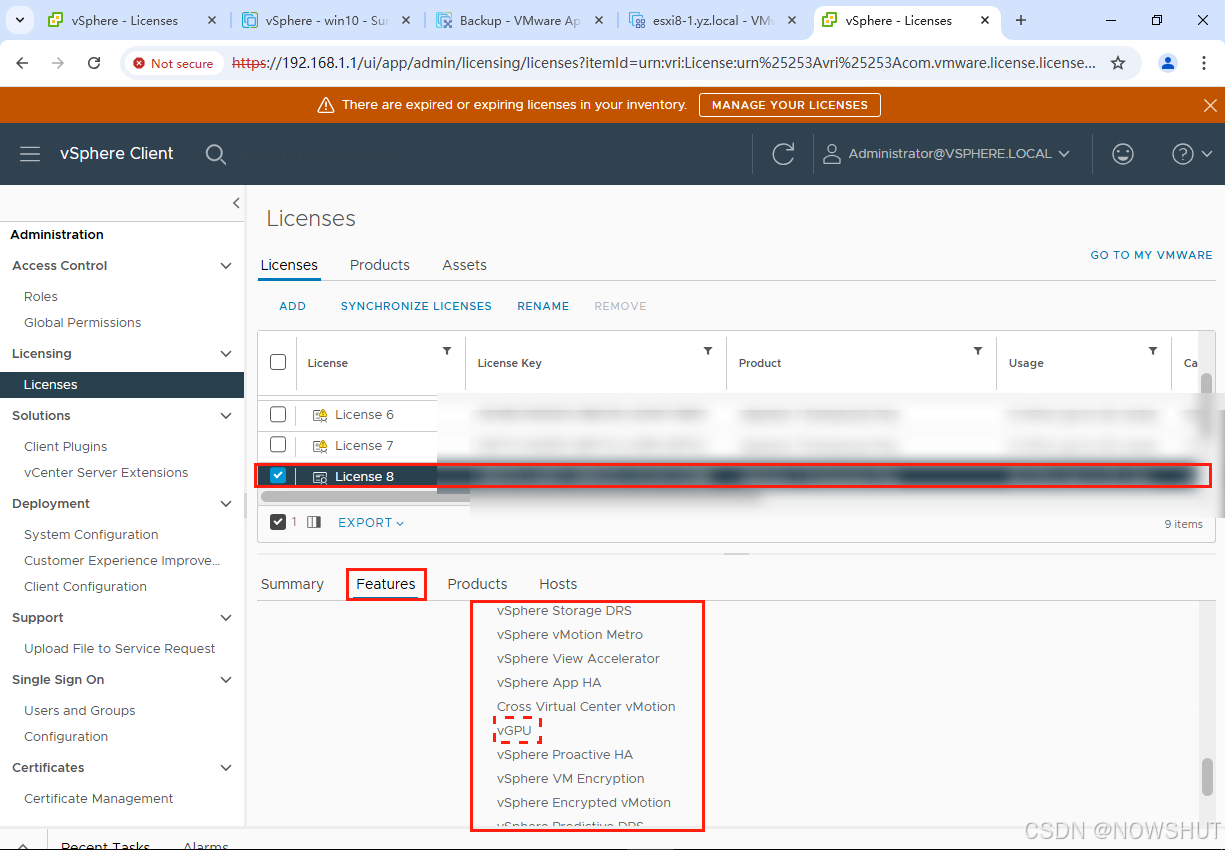Select the Licenses top tab
Viewport: 1225px width, 850px height.
289,265
